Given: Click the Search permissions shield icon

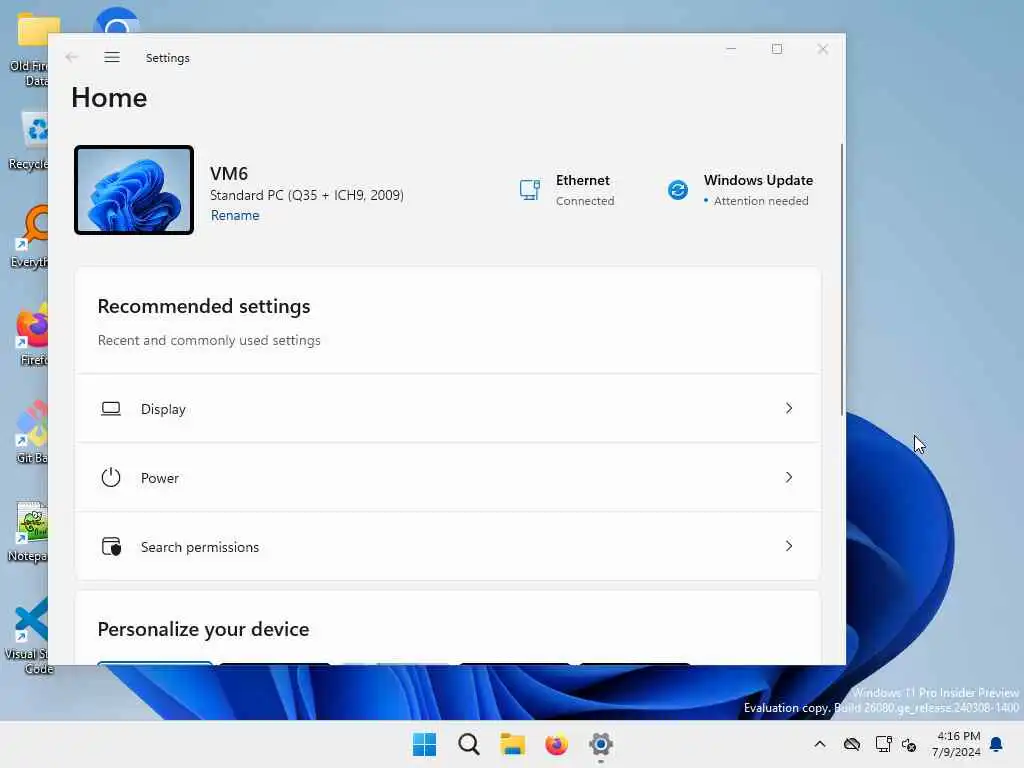Looking at the screenshot, I should tap(112, 547).
